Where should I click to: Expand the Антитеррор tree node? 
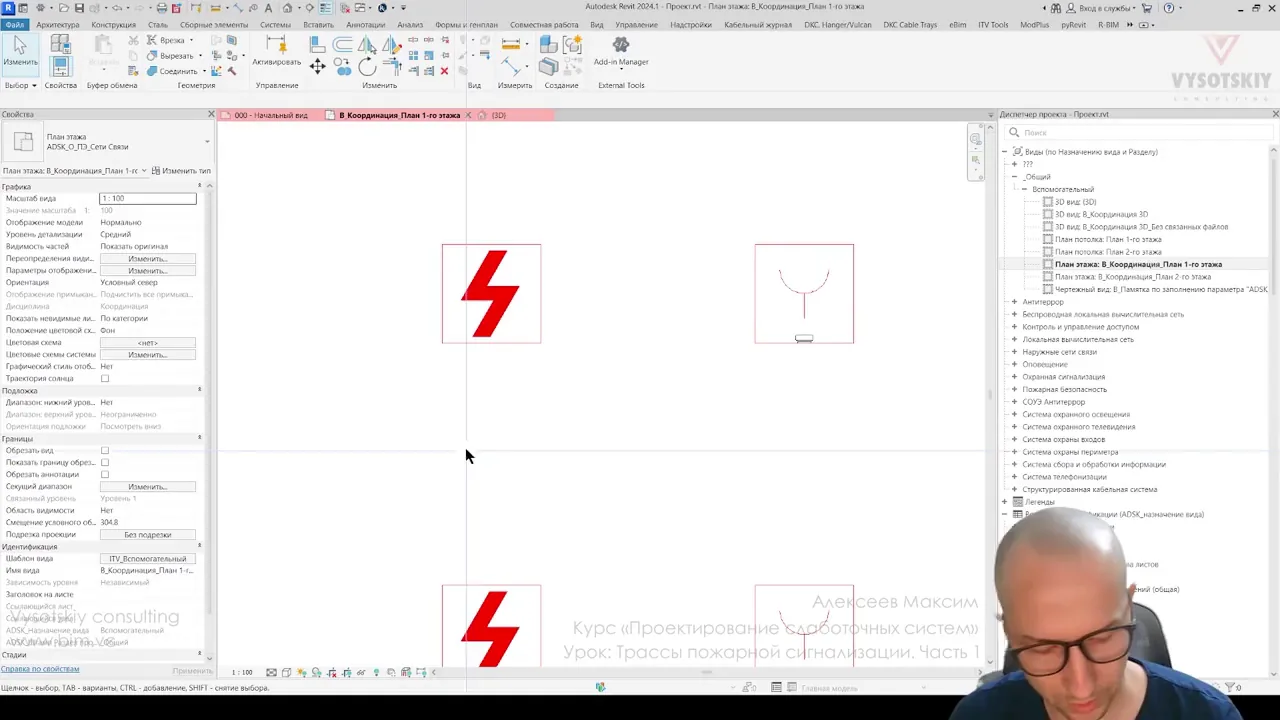[1014, 302]
